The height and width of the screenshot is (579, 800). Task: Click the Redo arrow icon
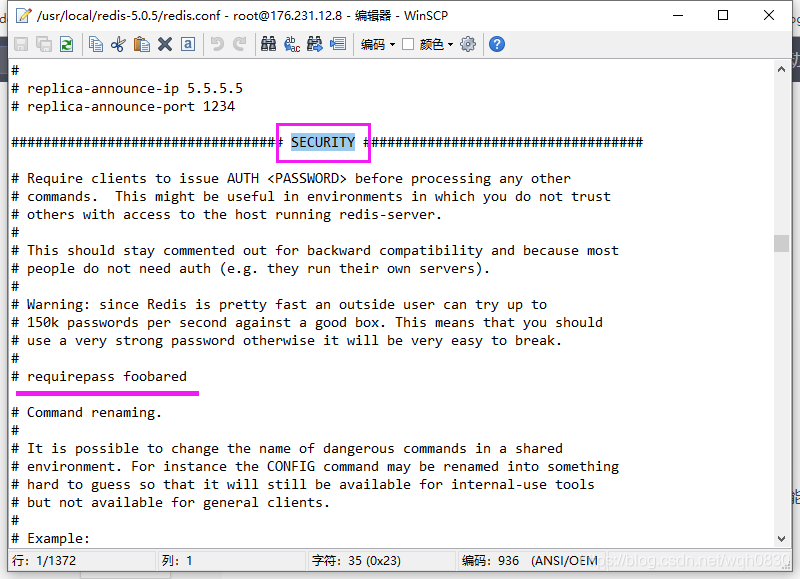click(240, 44)
